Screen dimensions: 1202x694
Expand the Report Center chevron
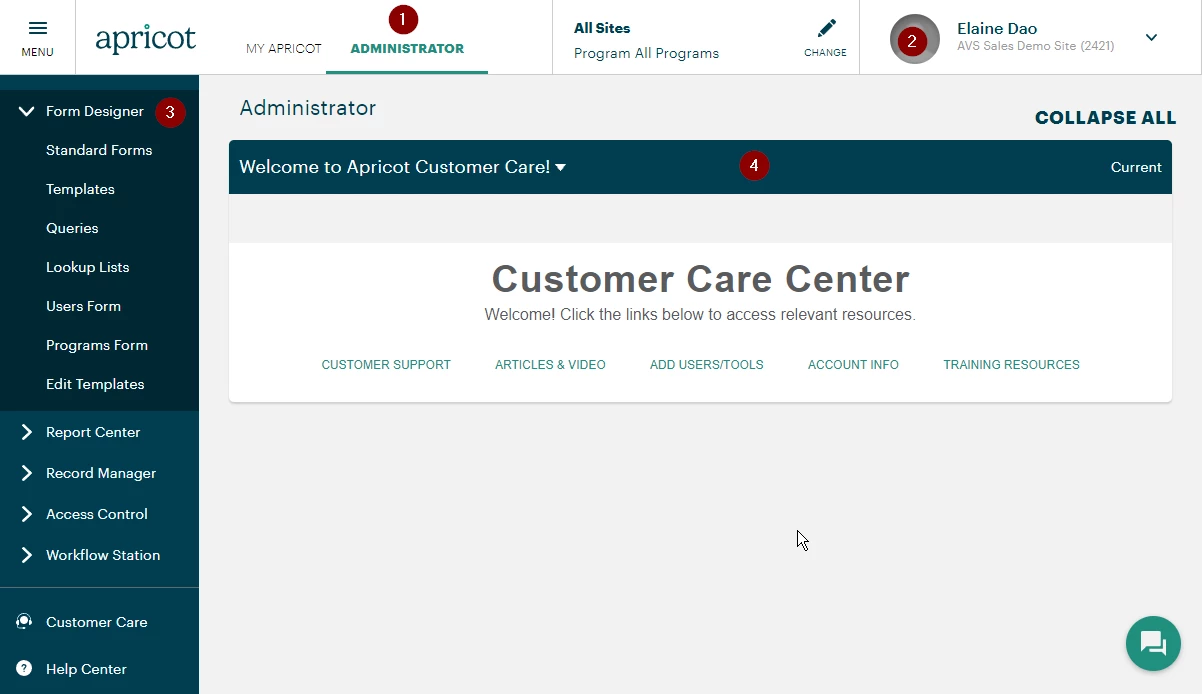click(x=27, y=432)
